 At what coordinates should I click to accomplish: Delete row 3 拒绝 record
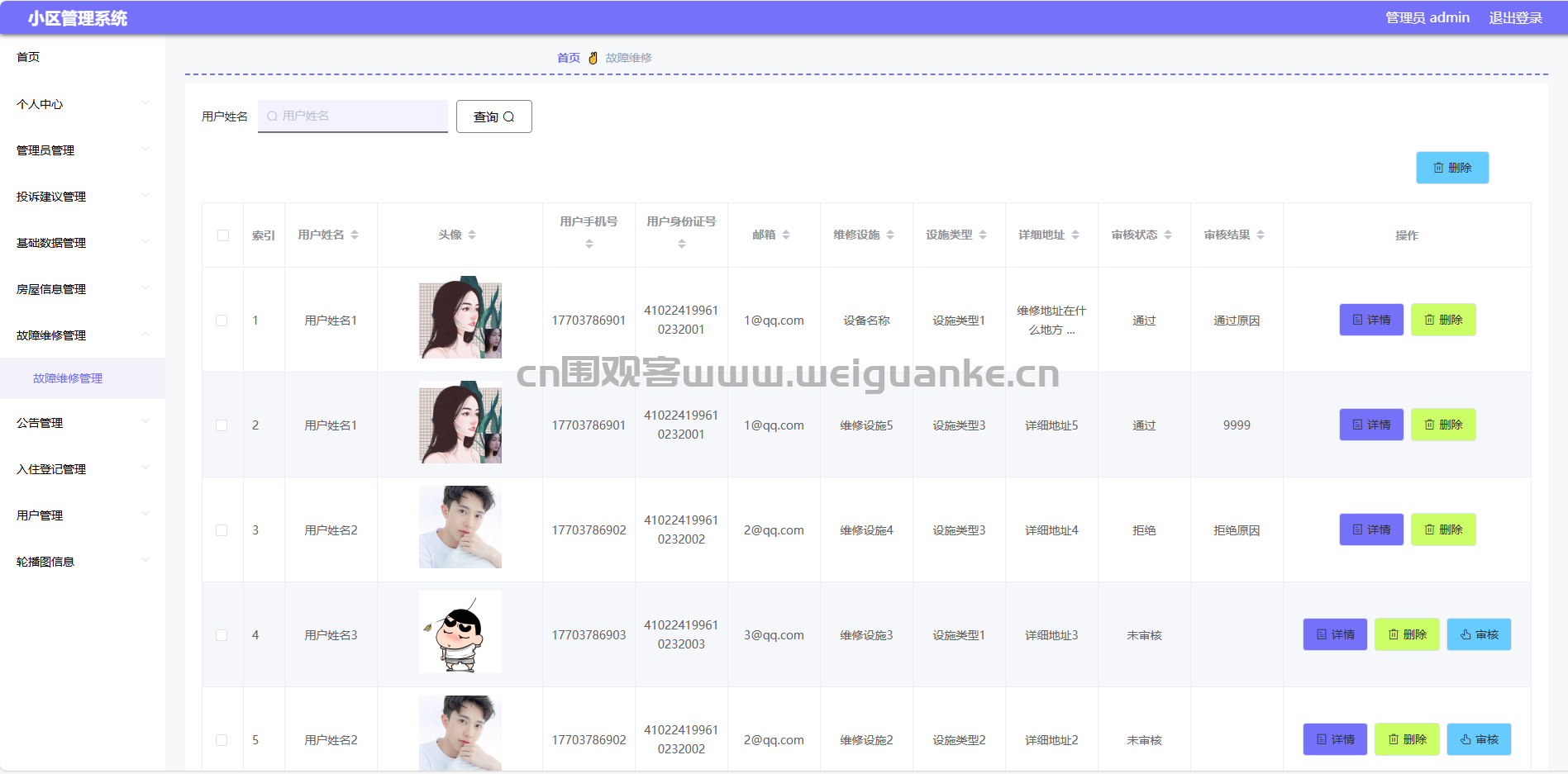pos(1443,529)
